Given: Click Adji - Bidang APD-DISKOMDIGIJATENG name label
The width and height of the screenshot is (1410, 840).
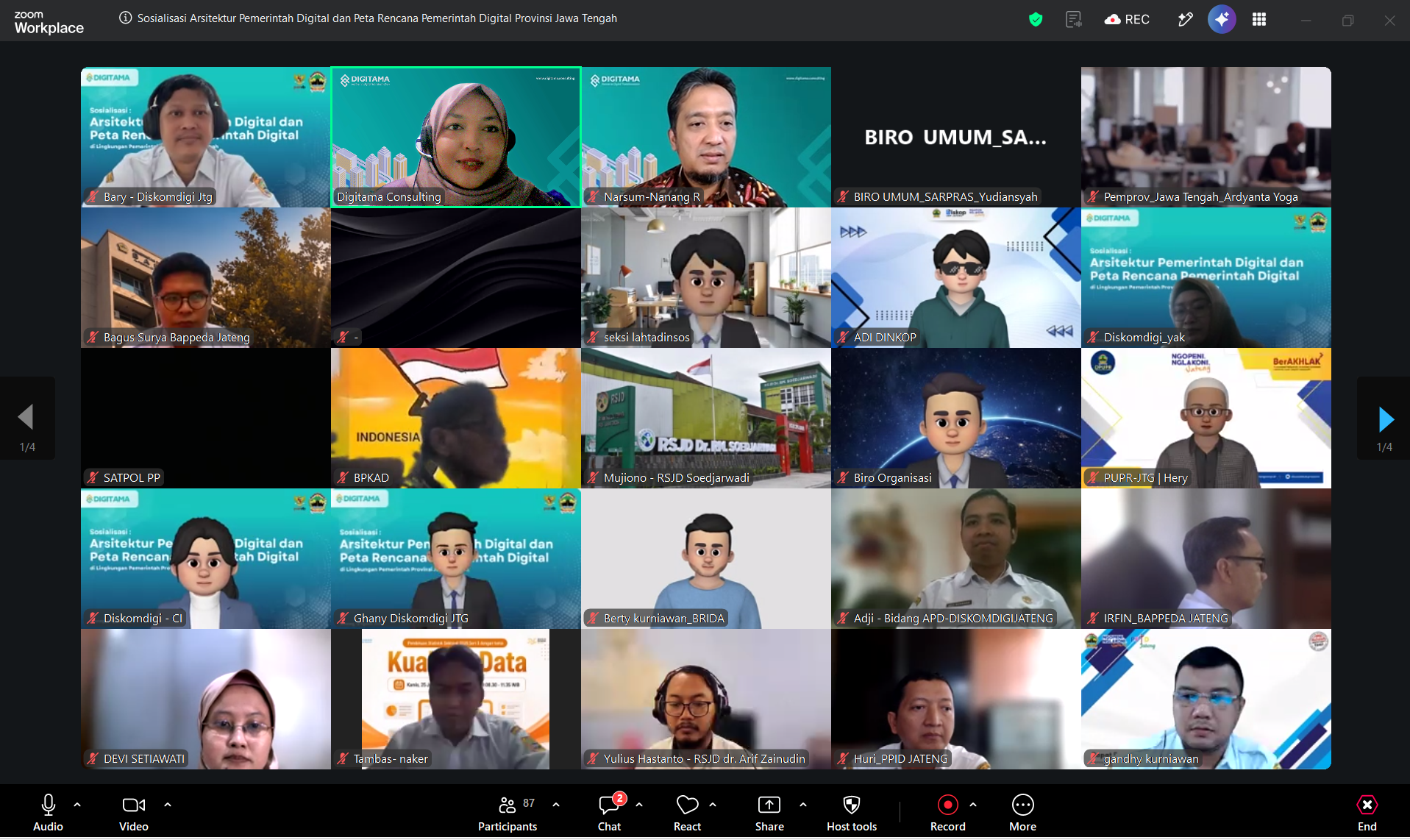Looking at the screenshot, I should (x=953, y=619).
